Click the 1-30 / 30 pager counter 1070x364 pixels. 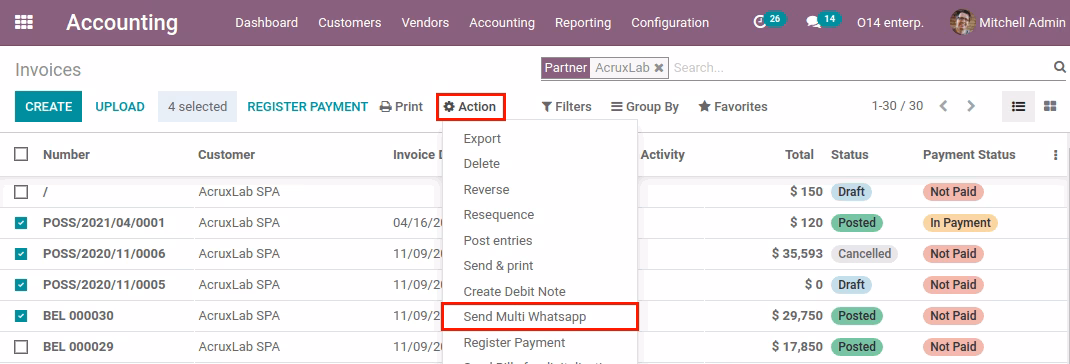click(x=897, y=106)
